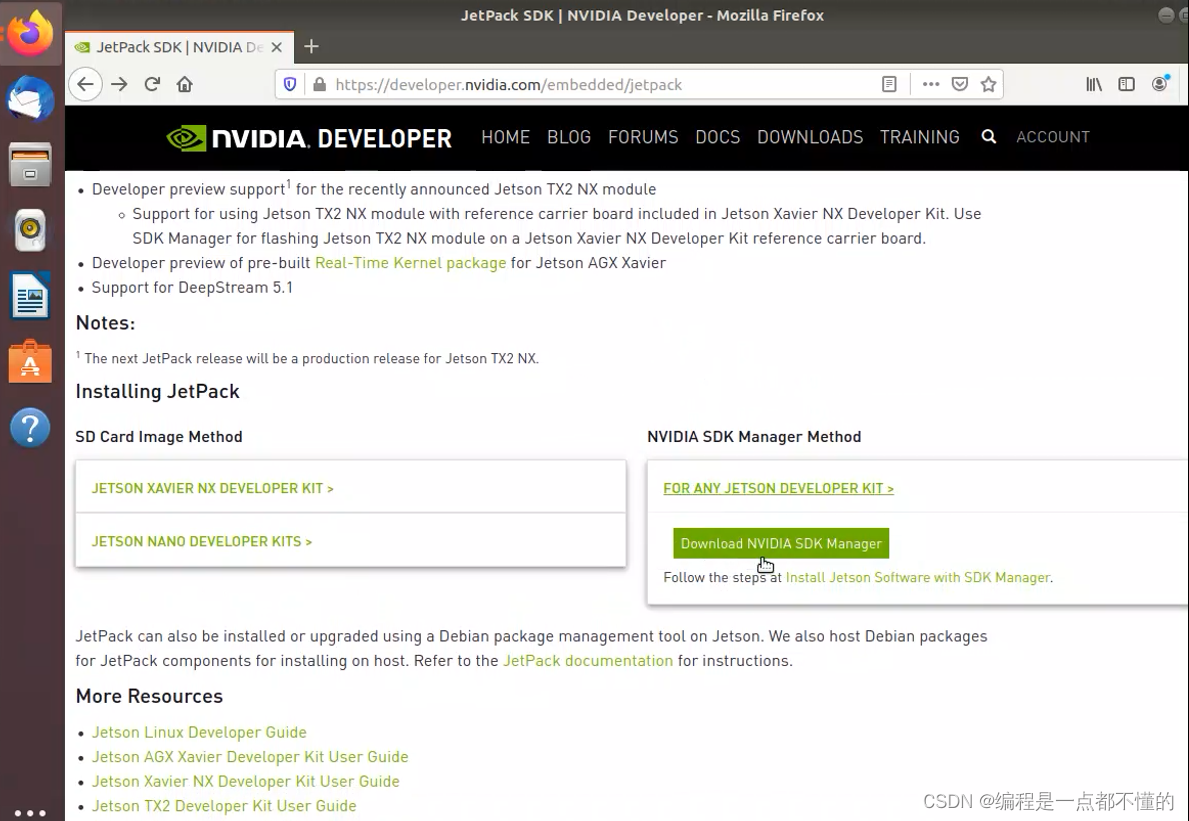Expand For Any Jetson Developer Kit

click(x=779, y=488)
